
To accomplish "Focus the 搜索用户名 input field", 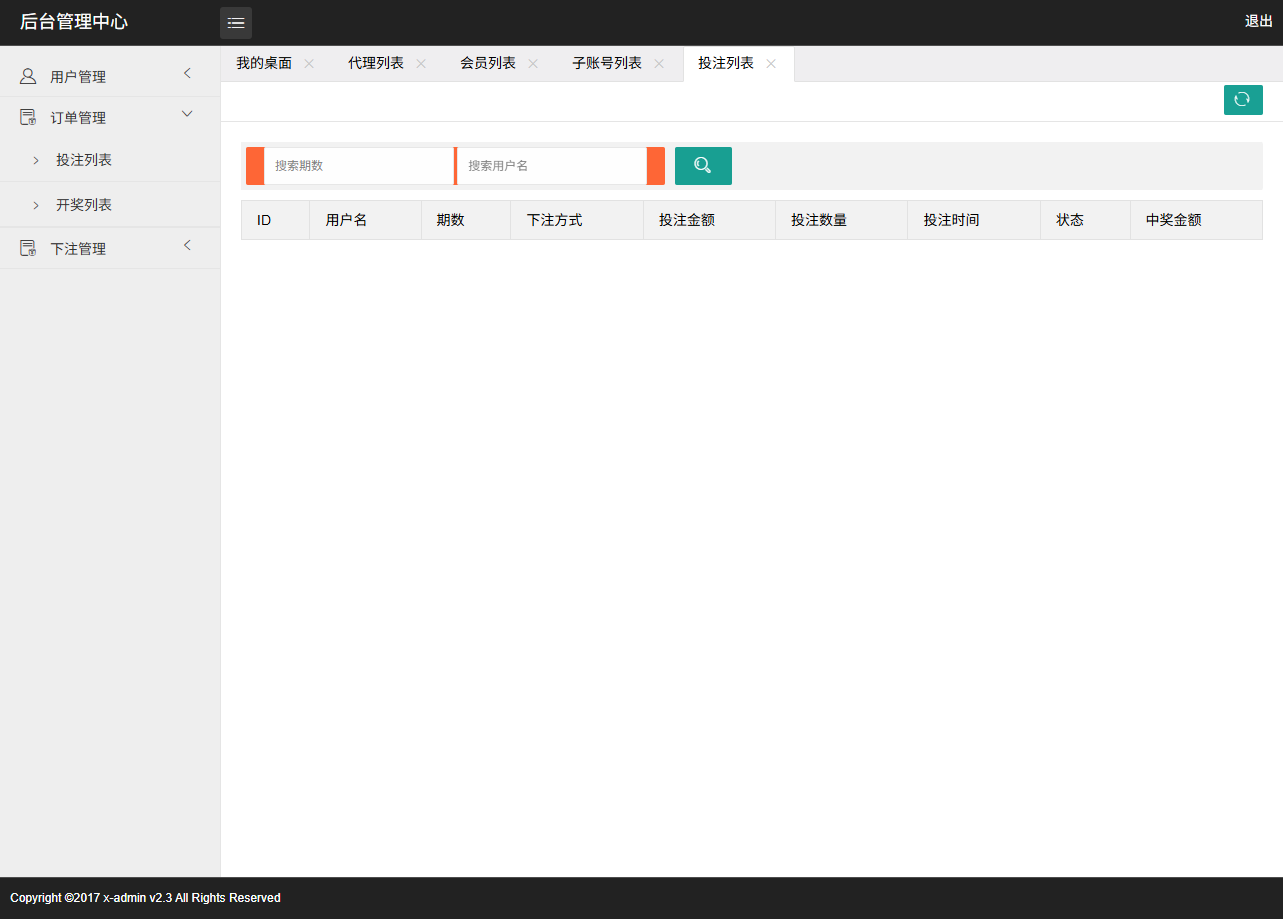I will tap(551, 166).
